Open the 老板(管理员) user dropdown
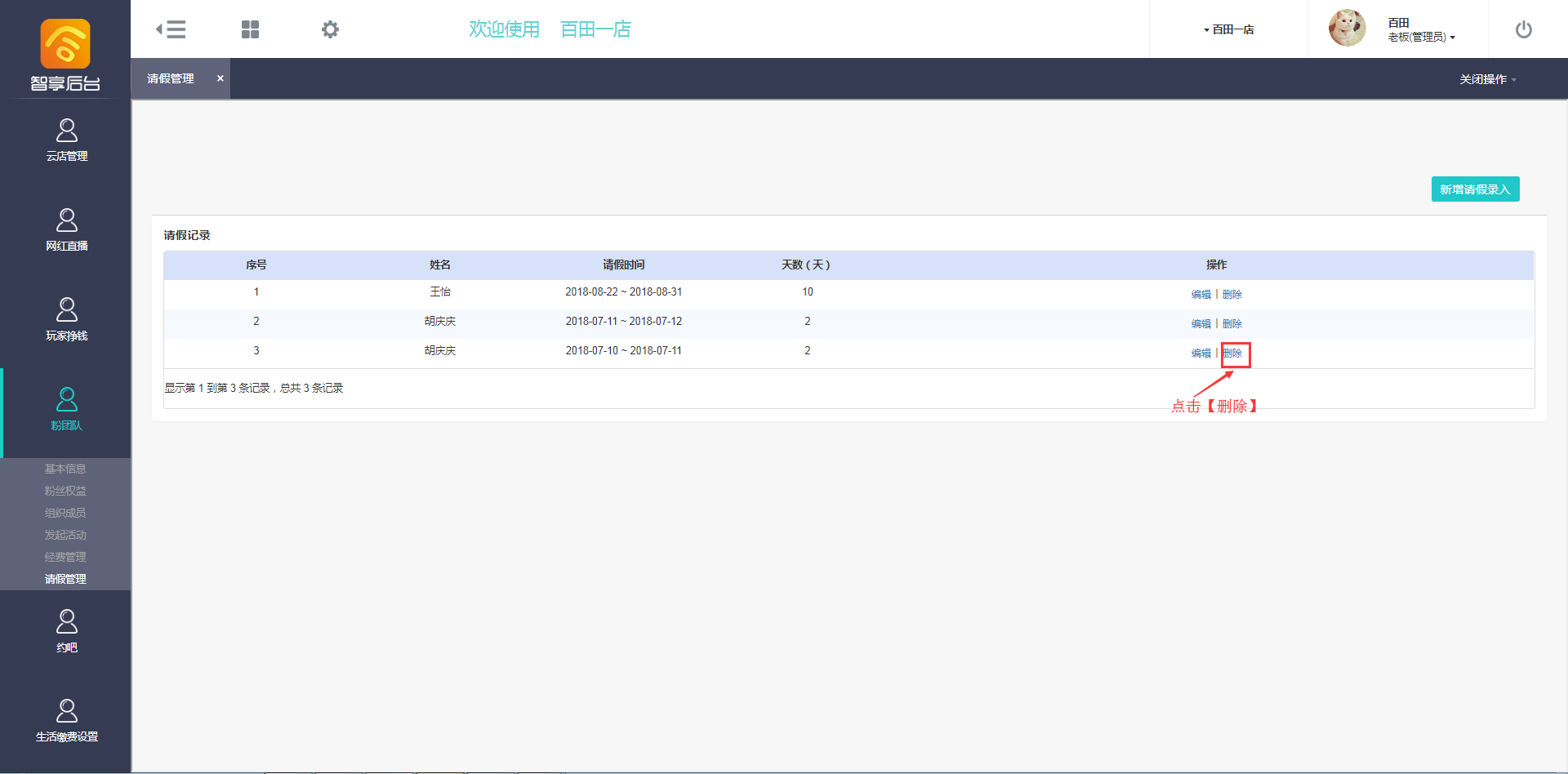 click(1421, 37)
